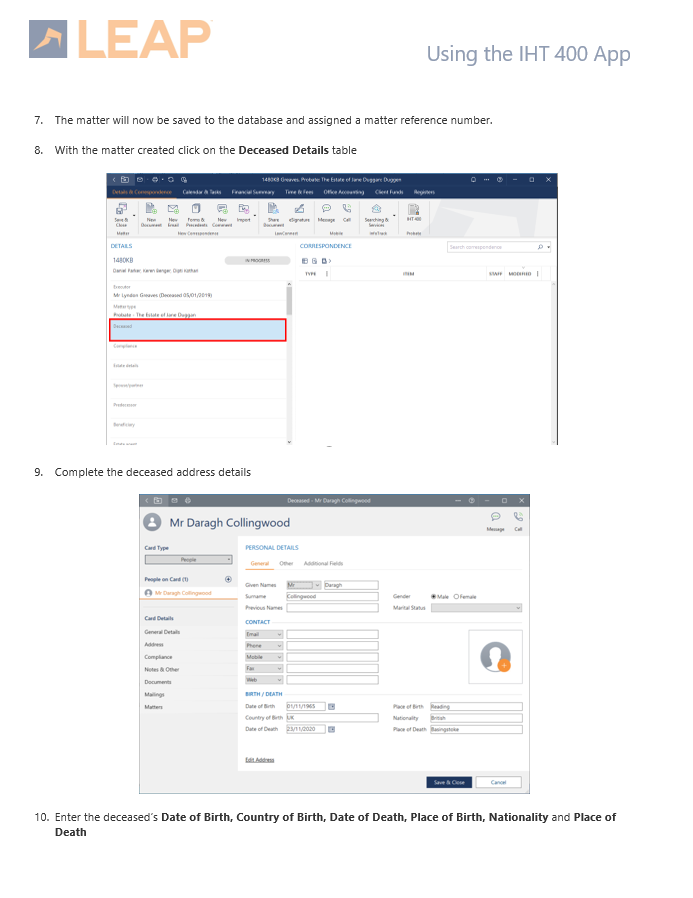693x898 pixels.
Task: Switch to the Financial Summary tab
Action: (252, 191)
